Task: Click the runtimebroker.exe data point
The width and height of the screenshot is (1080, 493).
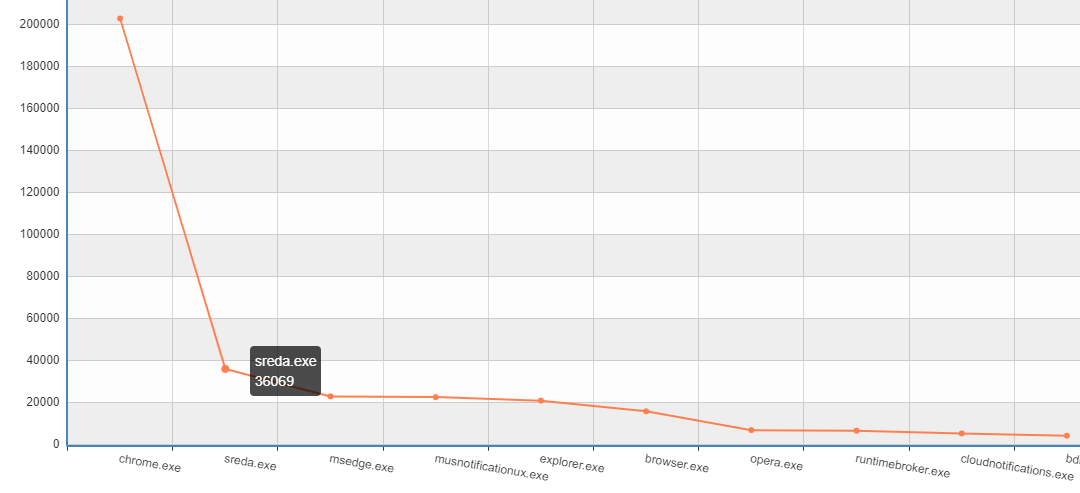Action: click(x=856, y=431)
